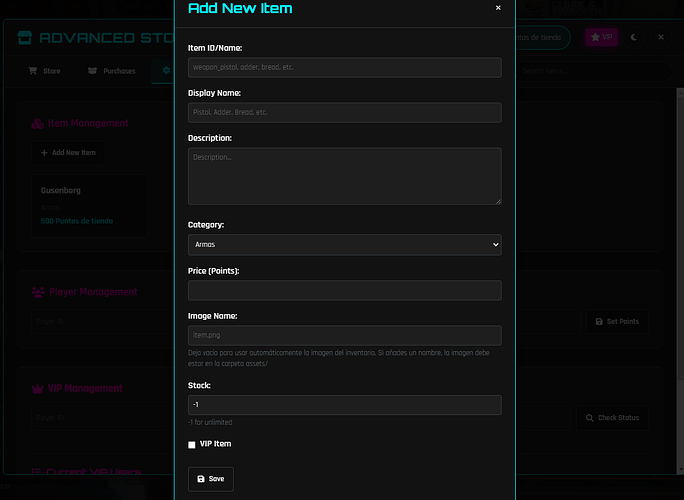684x500 pixels.
Task: Close the store window with X
Action: pyautogui.click(x=661, y=37)
